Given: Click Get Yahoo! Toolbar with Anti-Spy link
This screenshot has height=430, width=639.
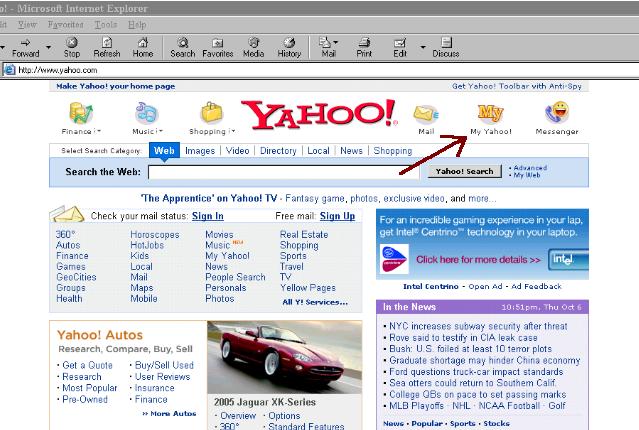Looking at the screenshot, I should 517,86.
